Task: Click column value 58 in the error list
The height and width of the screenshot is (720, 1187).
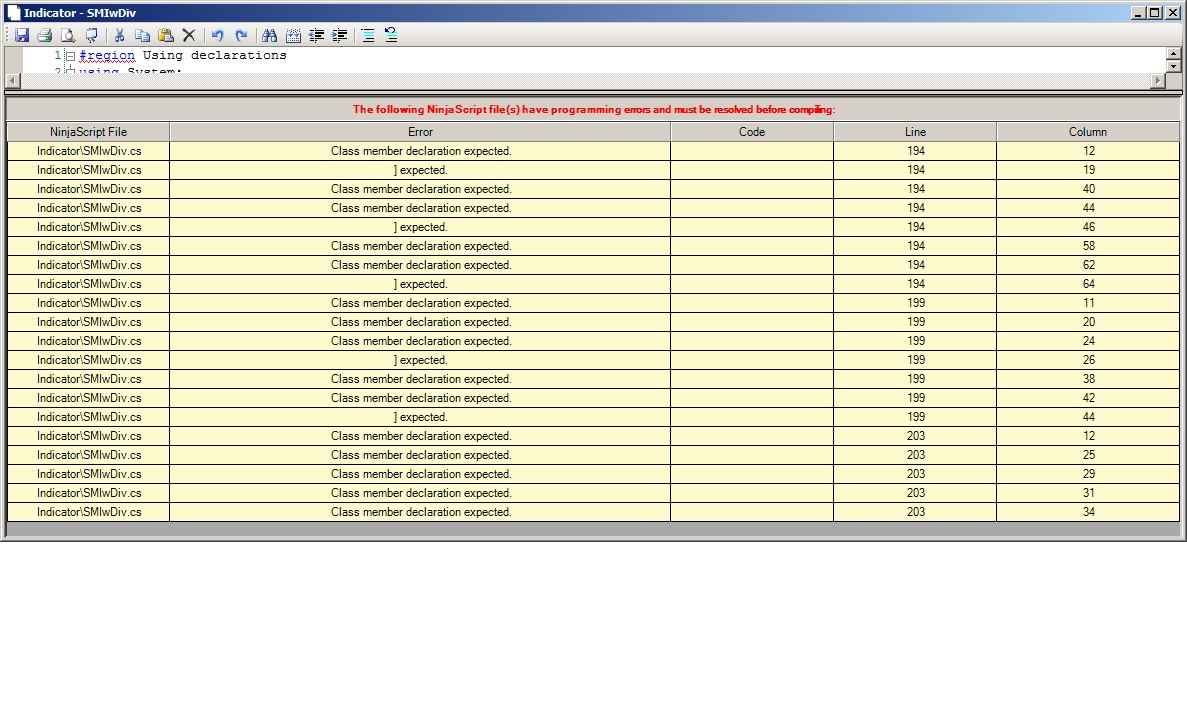Action: [x=1089, y=246]
